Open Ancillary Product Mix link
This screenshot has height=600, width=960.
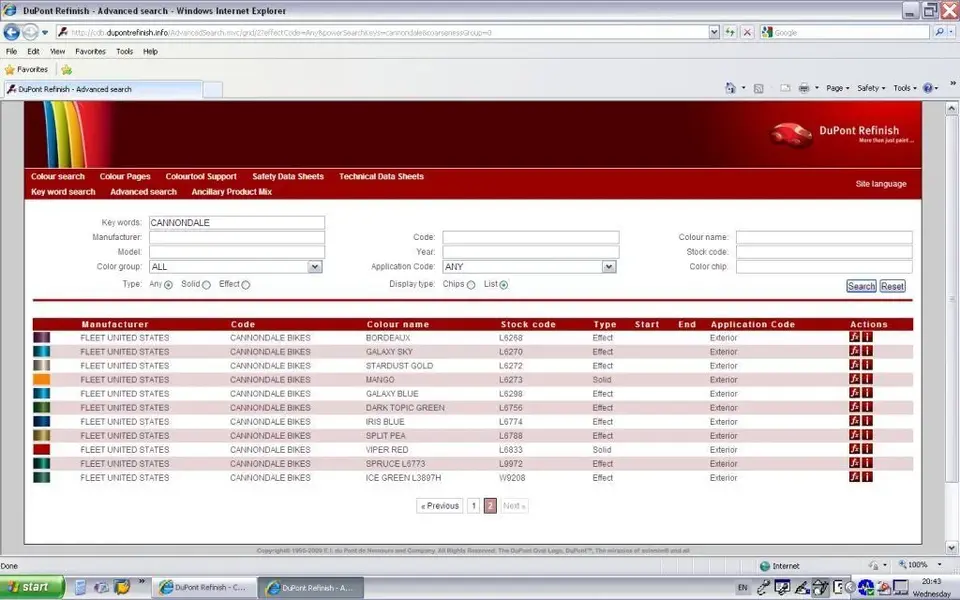tap(231, 192)
